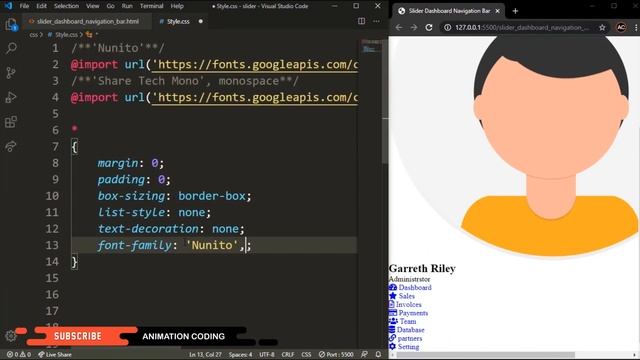This screenshot has width=640, height=360.
Task: Close the Slider Dashboard Navigation Bar tab
Action: point(497,11)
